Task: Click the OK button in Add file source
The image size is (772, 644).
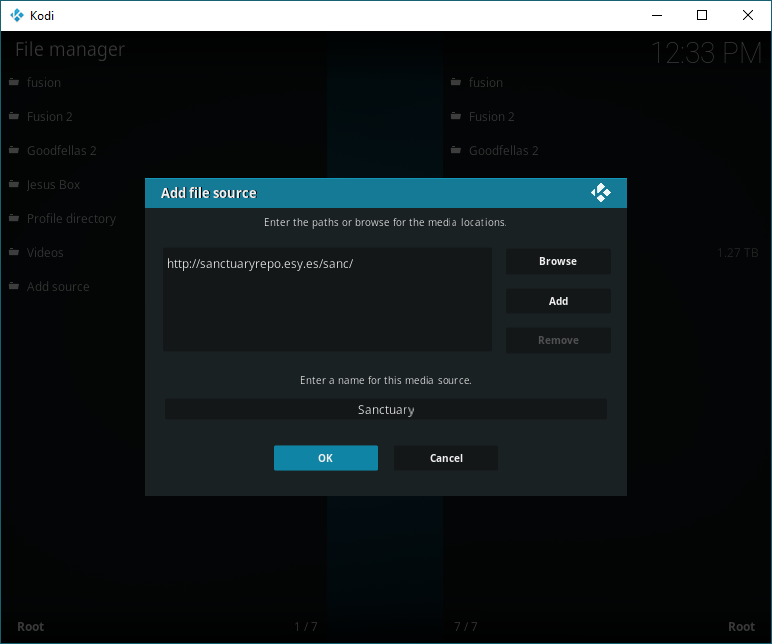Action: [325, 458]
